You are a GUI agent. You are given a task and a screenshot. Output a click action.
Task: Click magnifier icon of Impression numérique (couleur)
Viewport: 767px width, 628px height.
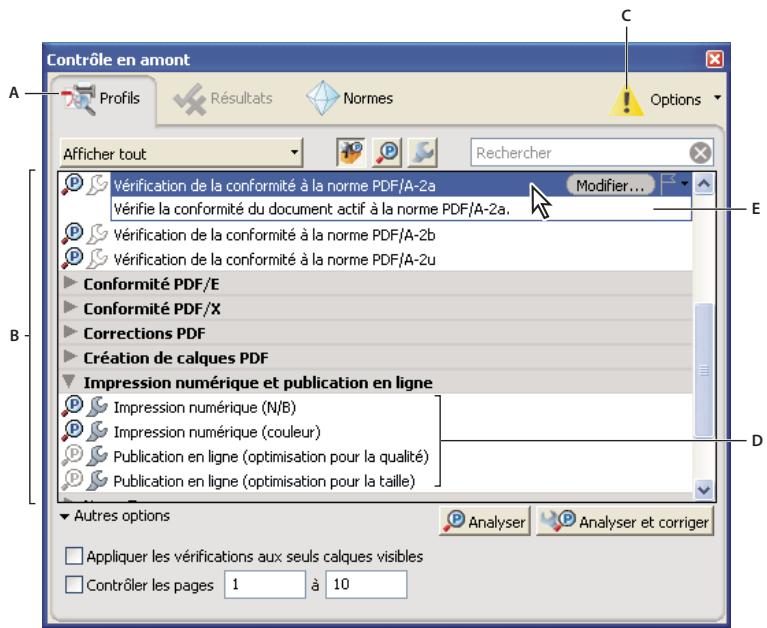click(72, 431)
